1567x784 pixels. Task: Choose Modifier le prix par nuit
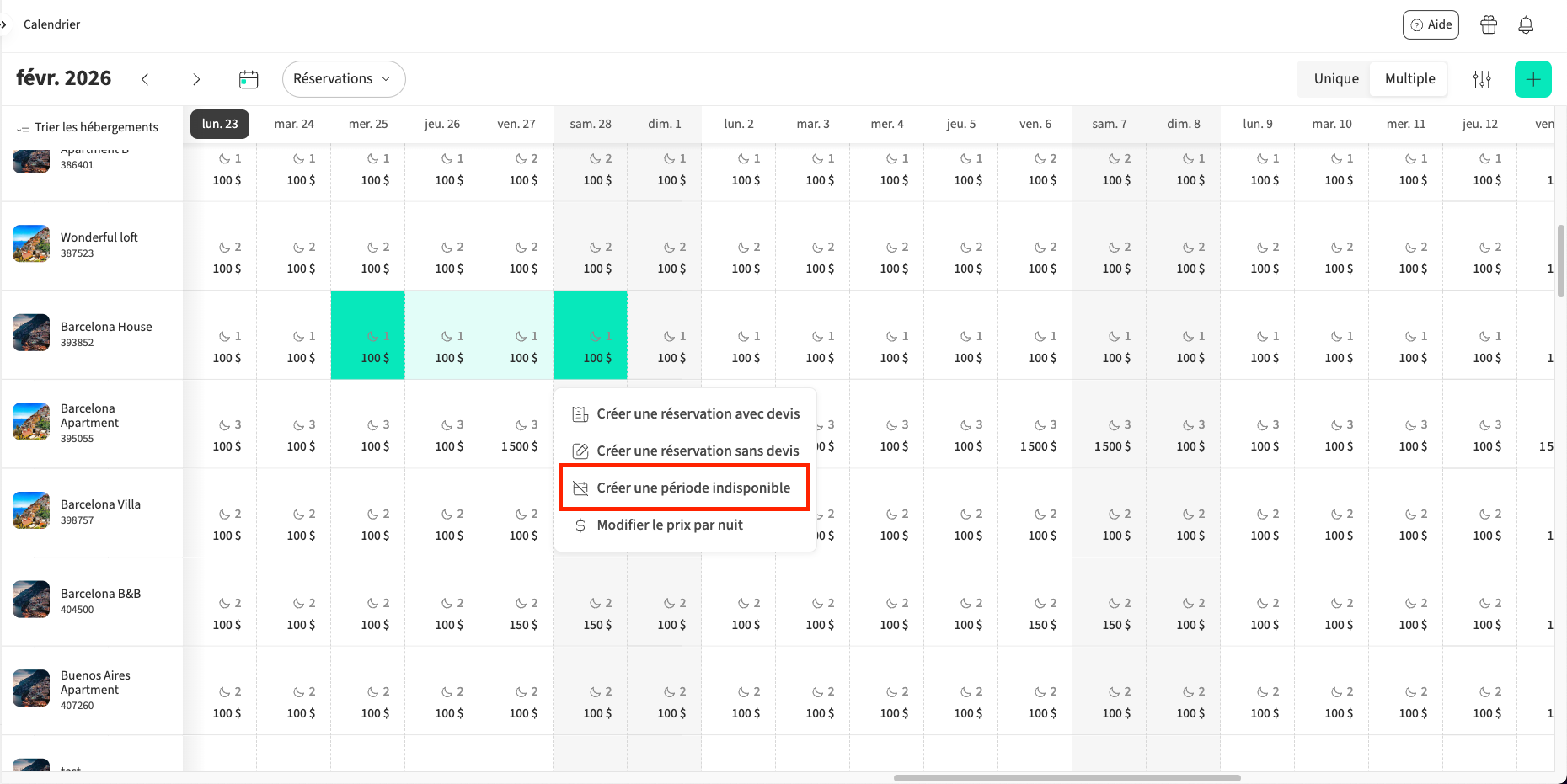(x=670, y=525)
